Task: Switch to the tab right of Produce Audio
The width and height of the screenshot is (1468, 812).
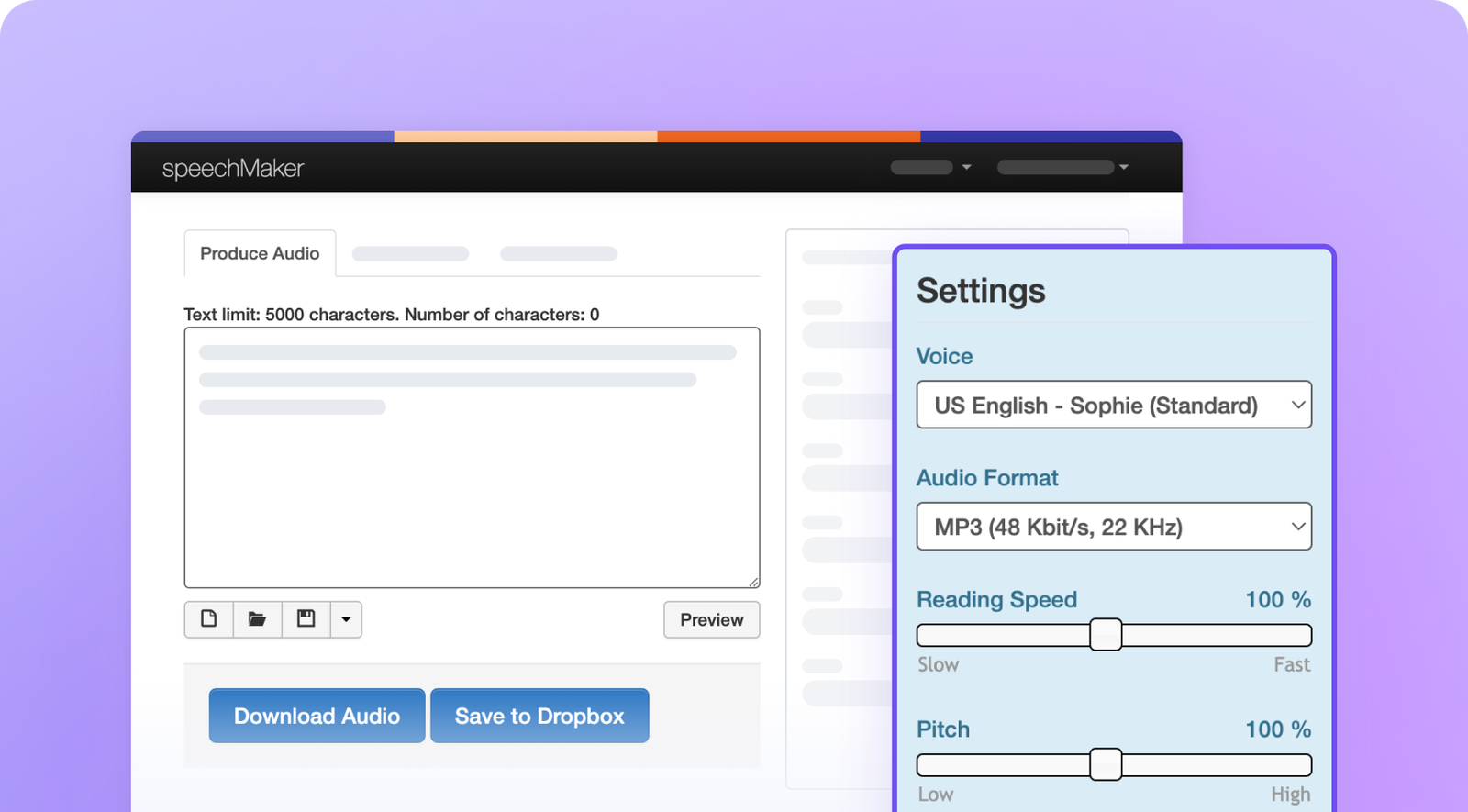Action: tap(410, 254)
